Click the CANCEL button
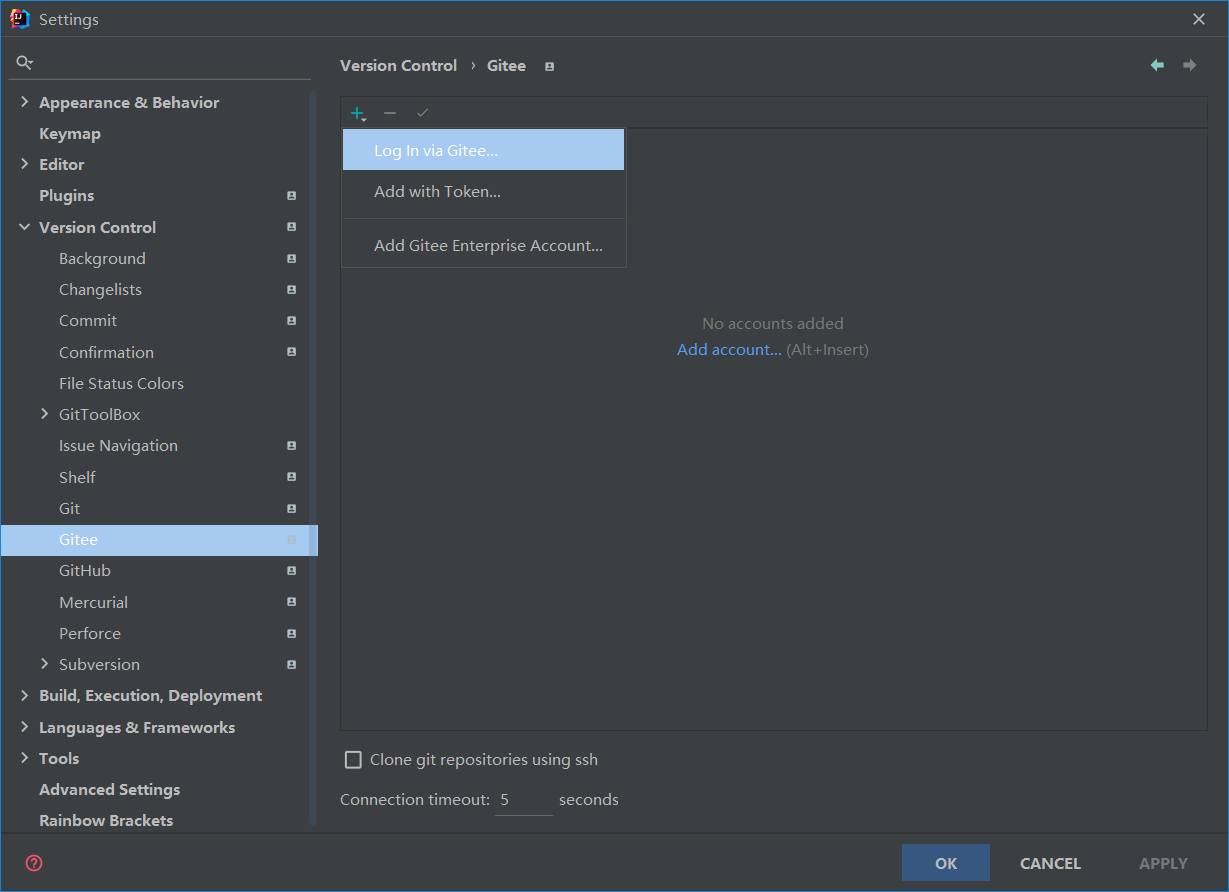The height and width of the screenshot is (892, 1229). tap(1050, 863)
